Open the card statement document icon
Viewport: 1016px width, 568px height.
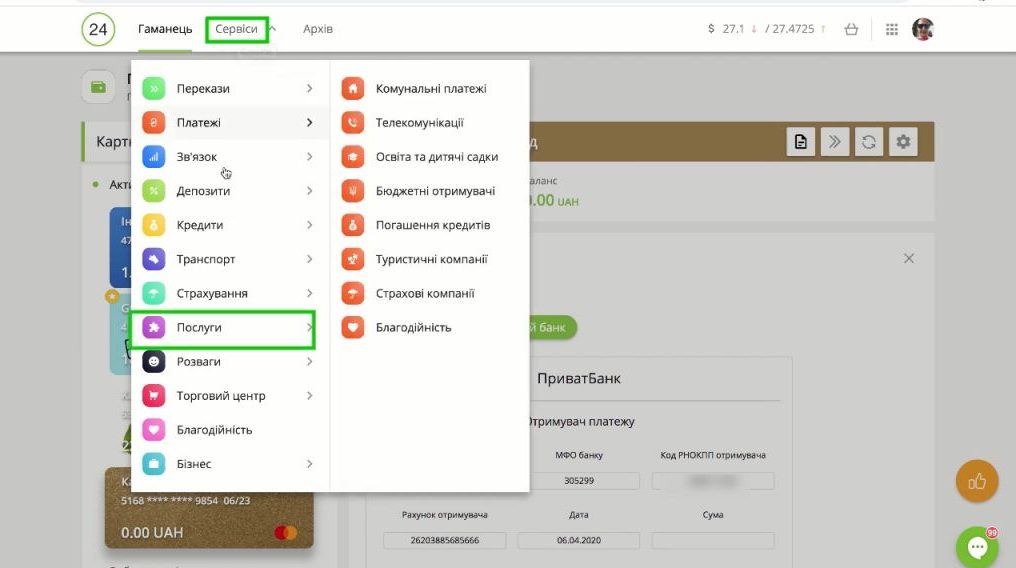pyautogui.click(x=800, y=142)
